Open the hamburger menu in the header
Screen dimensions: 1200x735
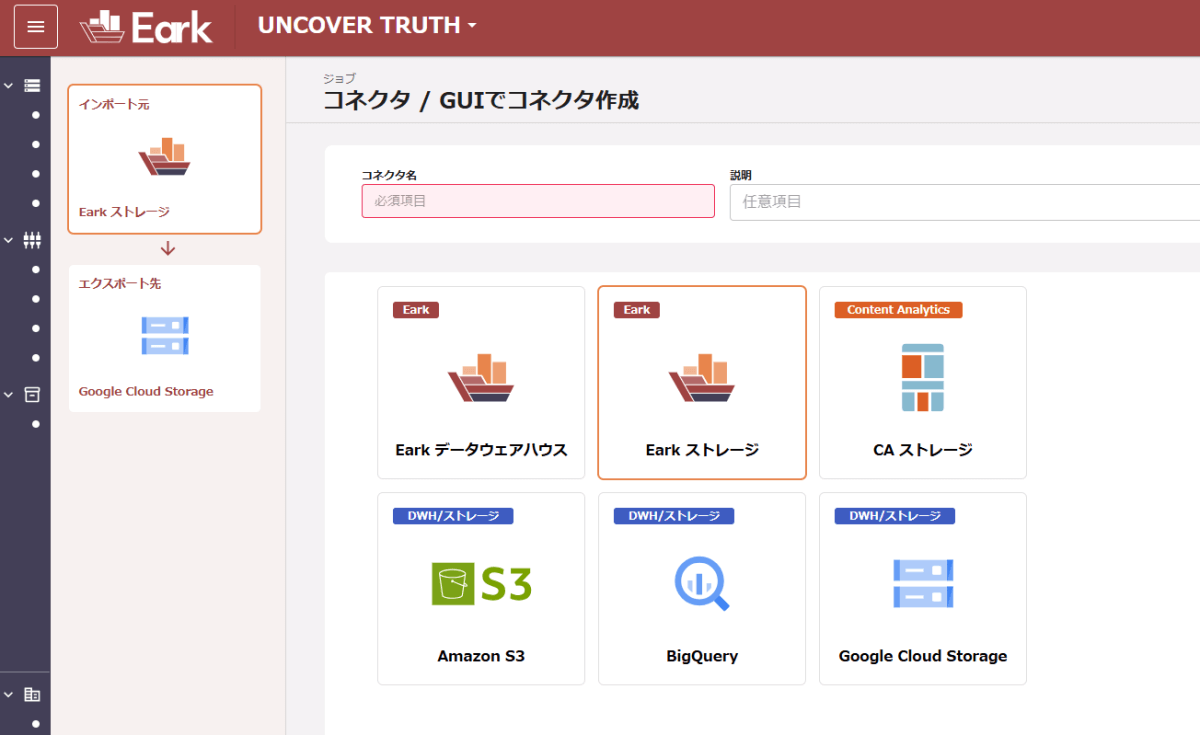click(x=36, y=27)
